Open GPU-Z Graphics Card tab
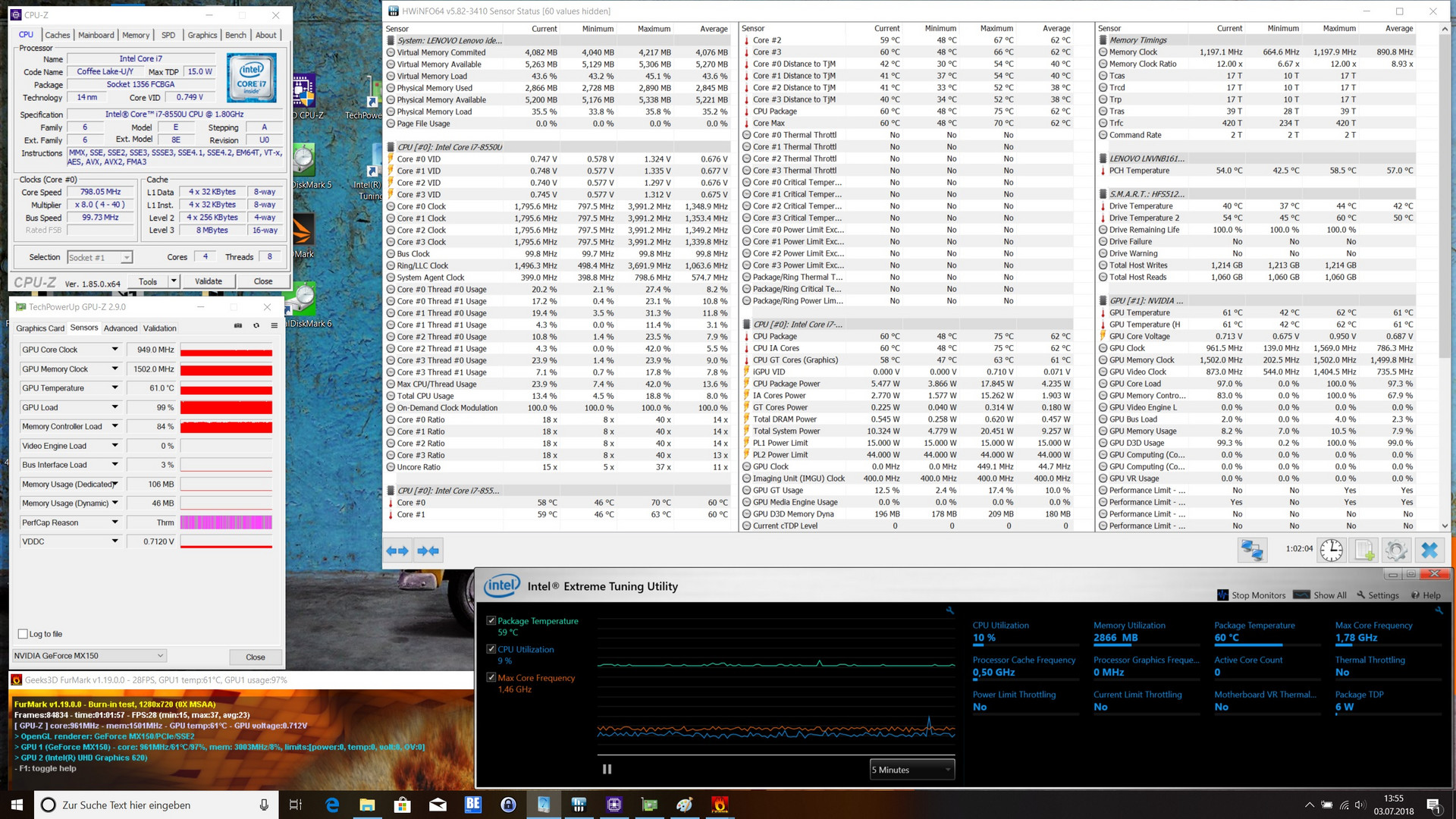The height and width of the screenshot is (819, 1456). [40, 328]
